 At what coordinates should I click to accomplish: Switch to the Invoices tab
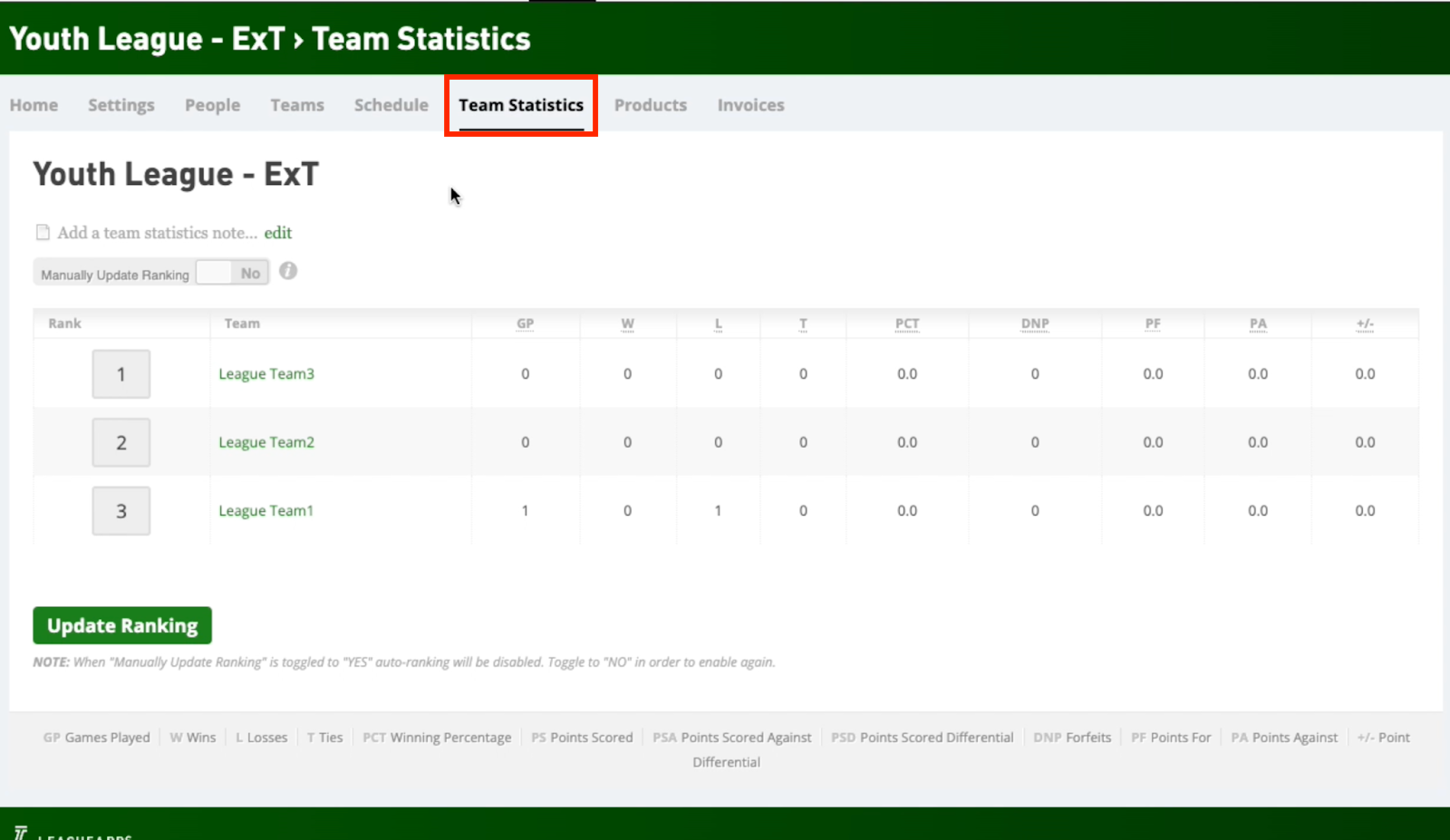(x=751, y=105)
